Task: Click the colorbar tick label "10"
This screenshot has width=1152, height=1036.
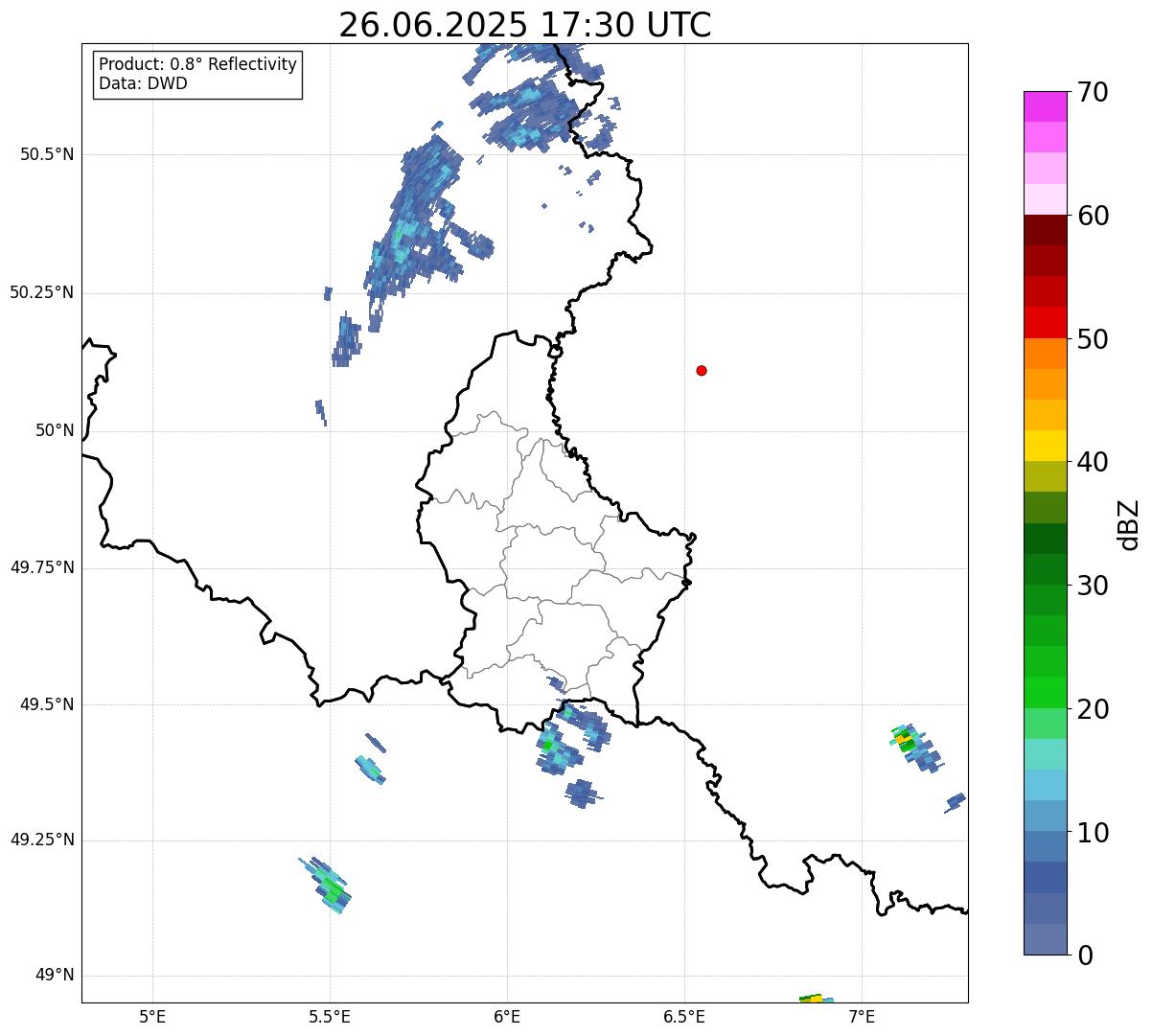Action: coord(1093,834)
